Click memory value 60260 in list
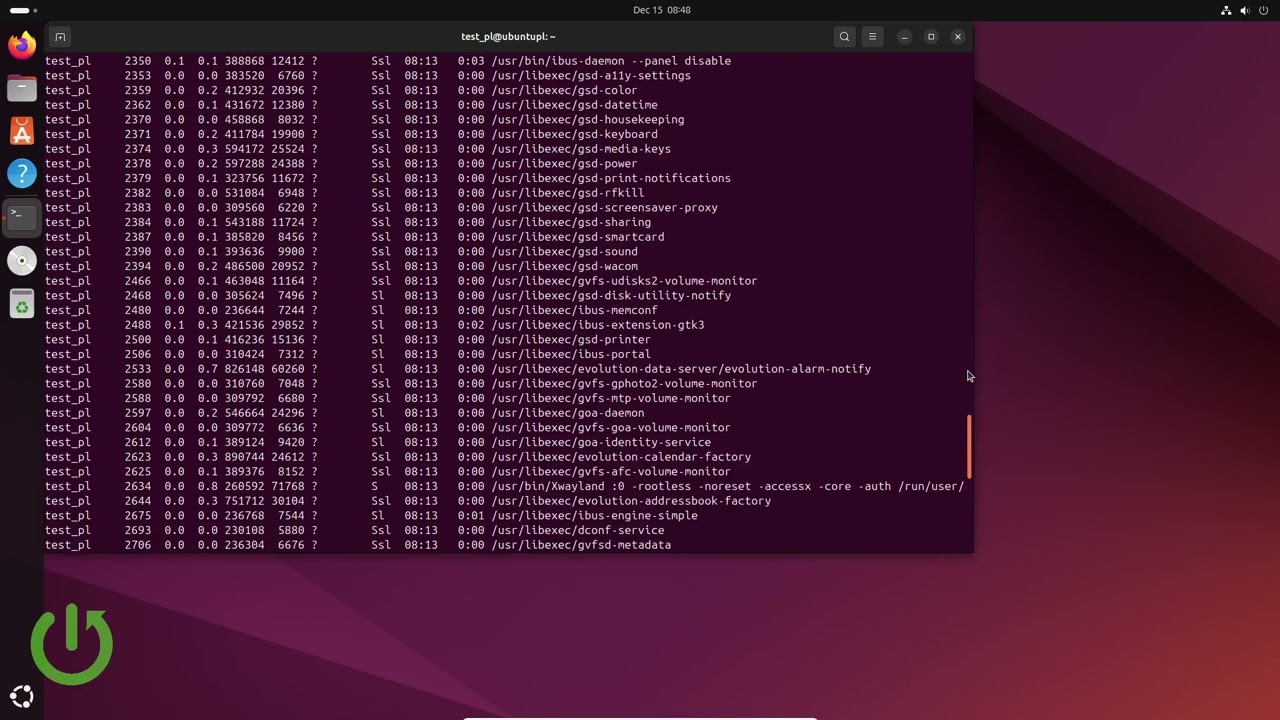This screenshot has width=1280, height=720. pyautogui.click(x=287, y=369)
